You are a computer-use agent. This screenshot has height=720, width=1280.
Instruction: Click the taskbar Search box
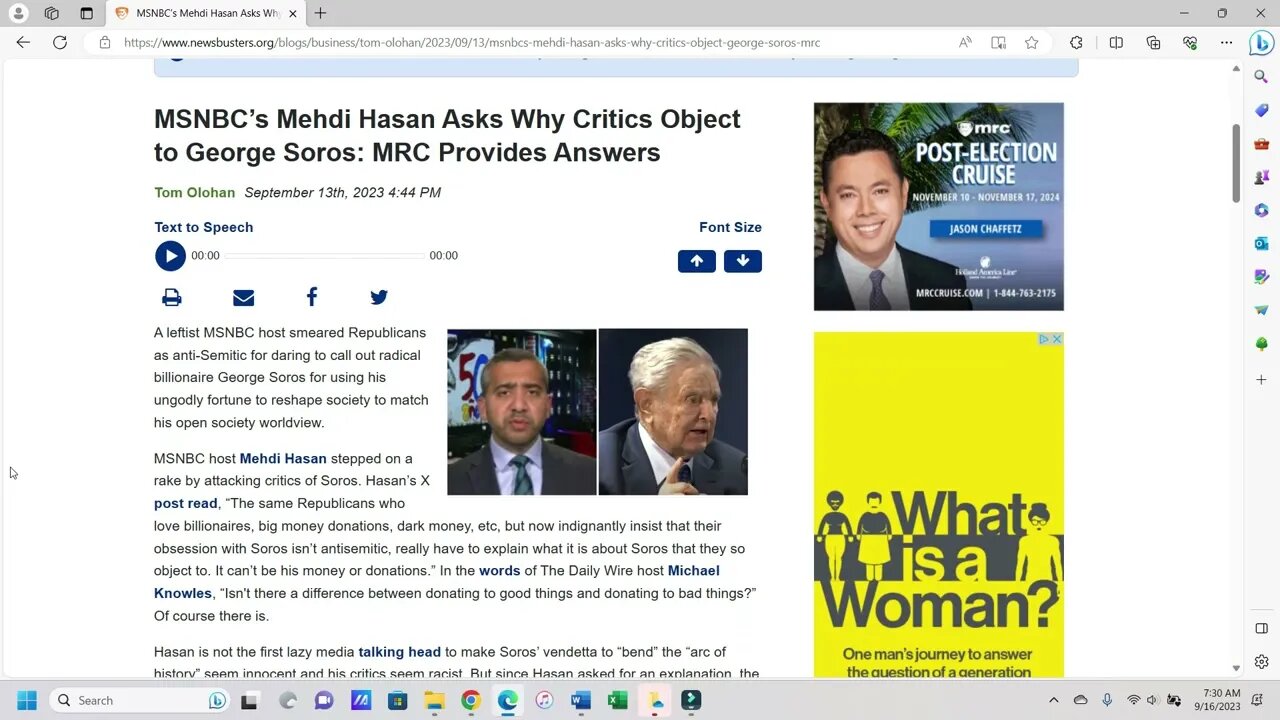coord(141,700)
